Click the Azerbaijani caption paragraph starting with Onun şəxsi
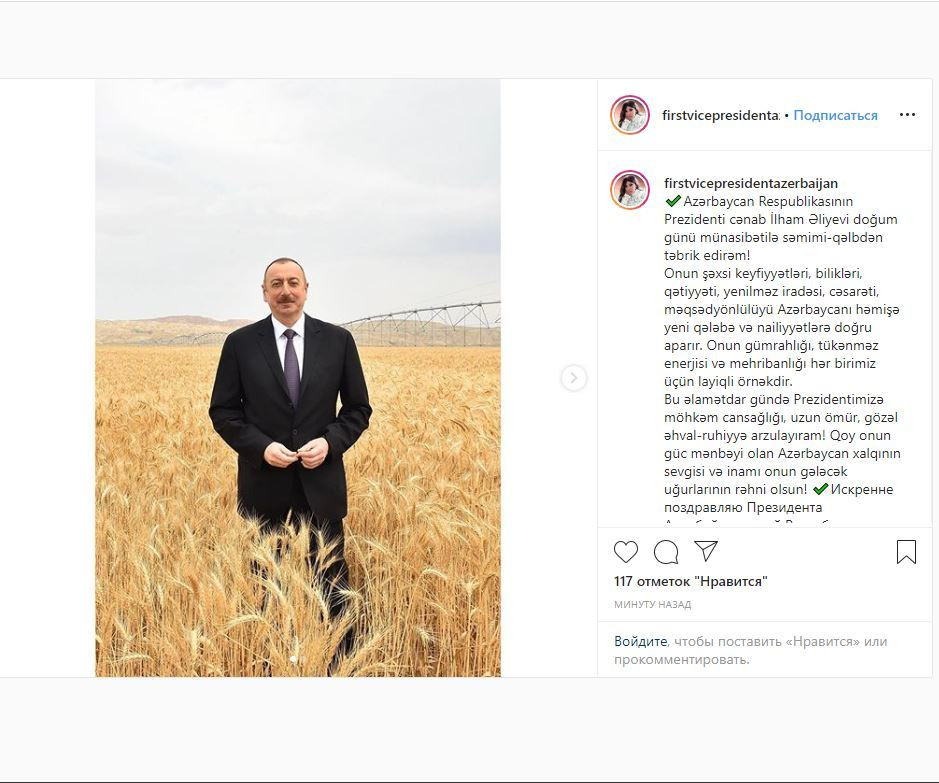 point(782,327)
